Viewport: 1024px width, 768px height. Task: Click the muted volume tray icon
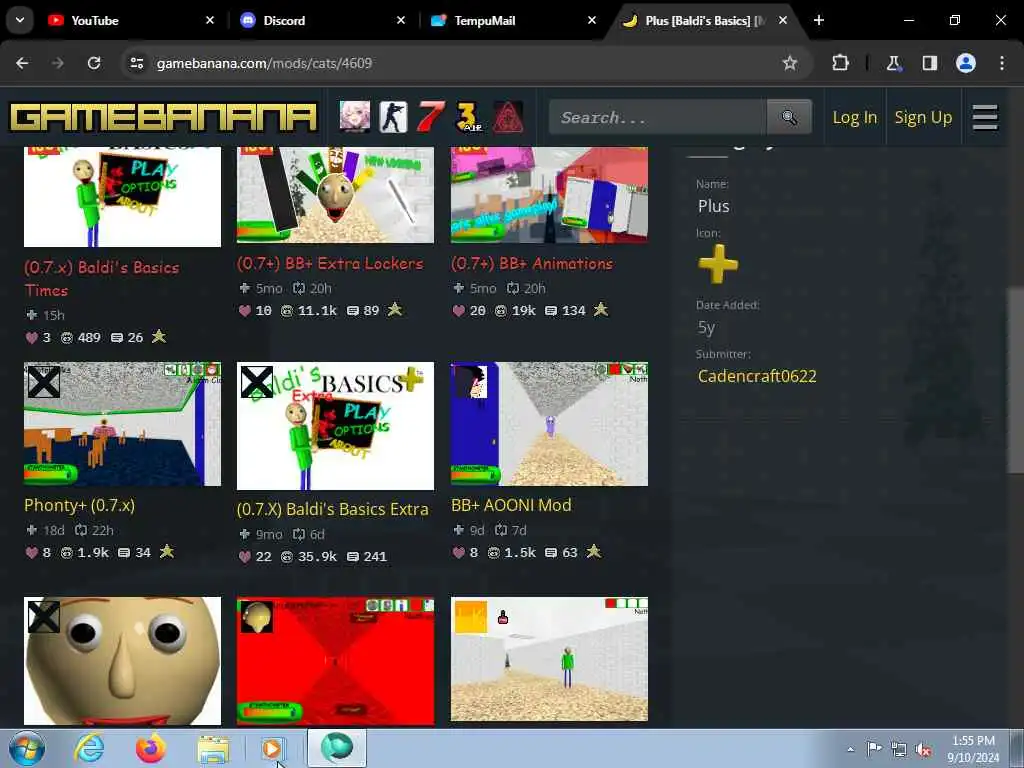(x=922, y=749)
